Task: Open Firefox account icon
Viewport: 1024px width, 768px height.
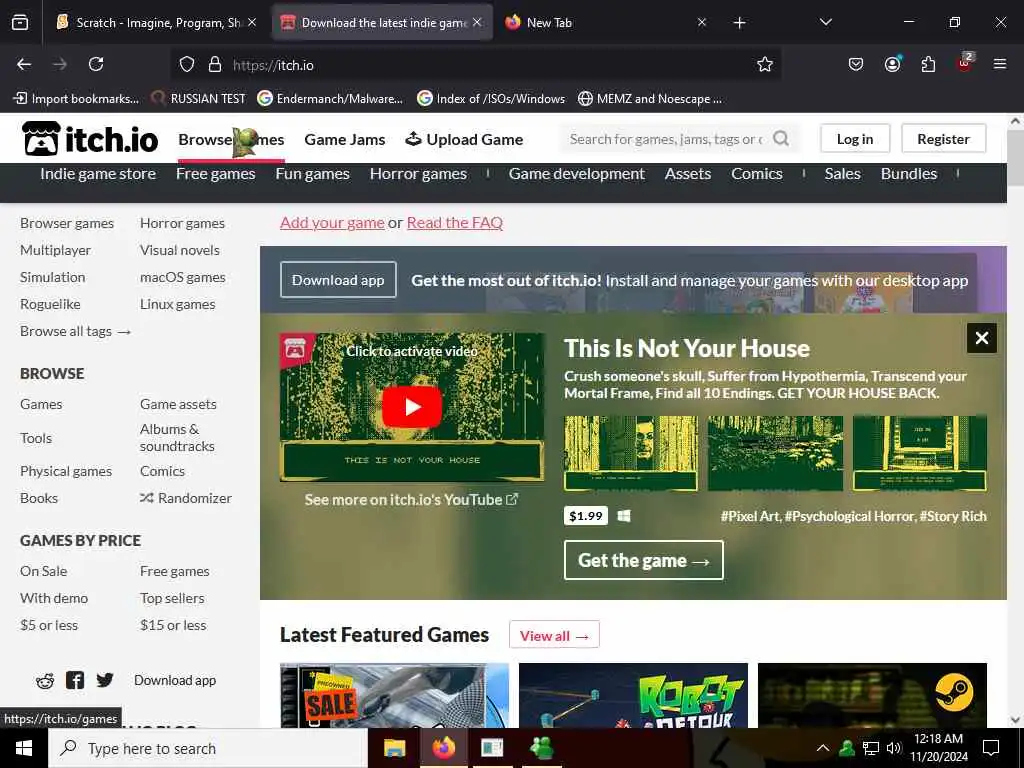Action: click(x=892, y=64)
